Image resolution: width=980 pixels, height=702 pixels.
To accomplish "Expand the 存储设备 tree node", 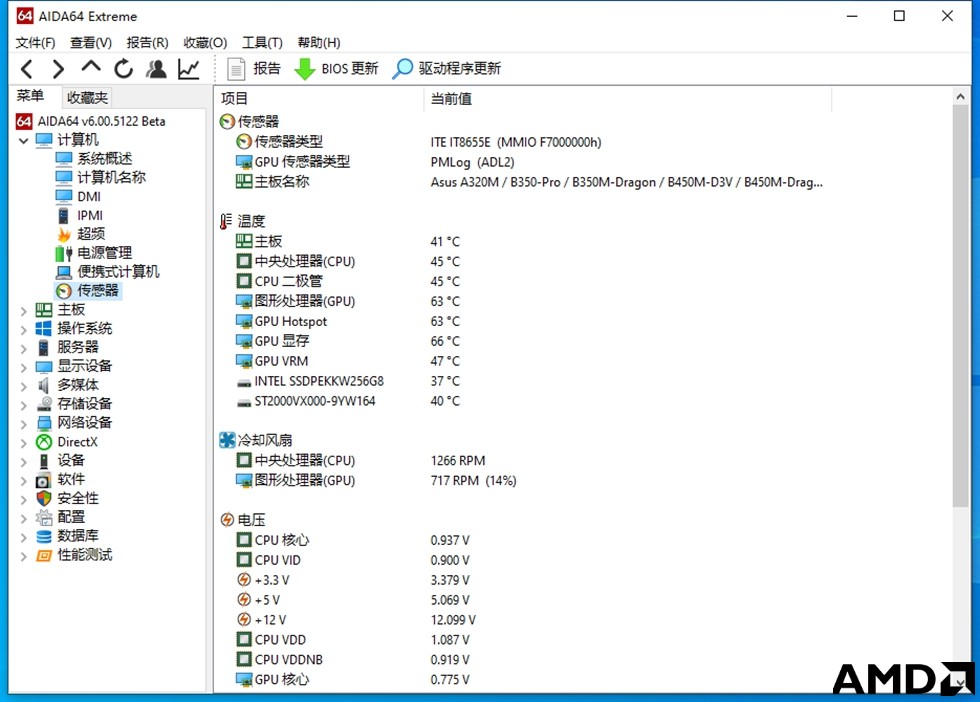I will [24, 405].
